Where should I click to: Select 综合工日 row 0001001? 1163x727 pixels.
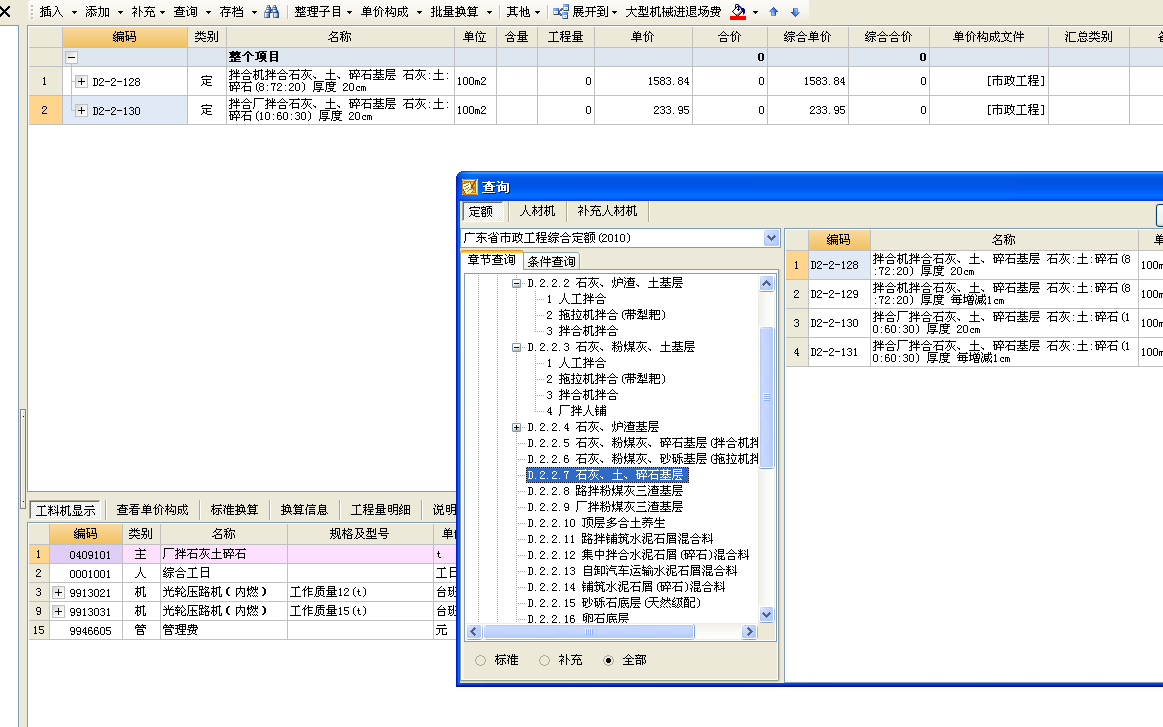pyautogui.click(x=243, y=573)
